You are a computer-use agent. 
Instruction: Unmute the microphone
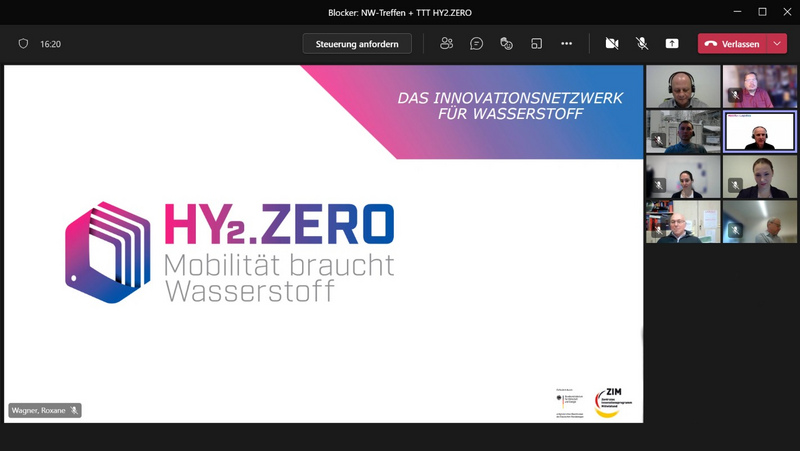point(642,44)
